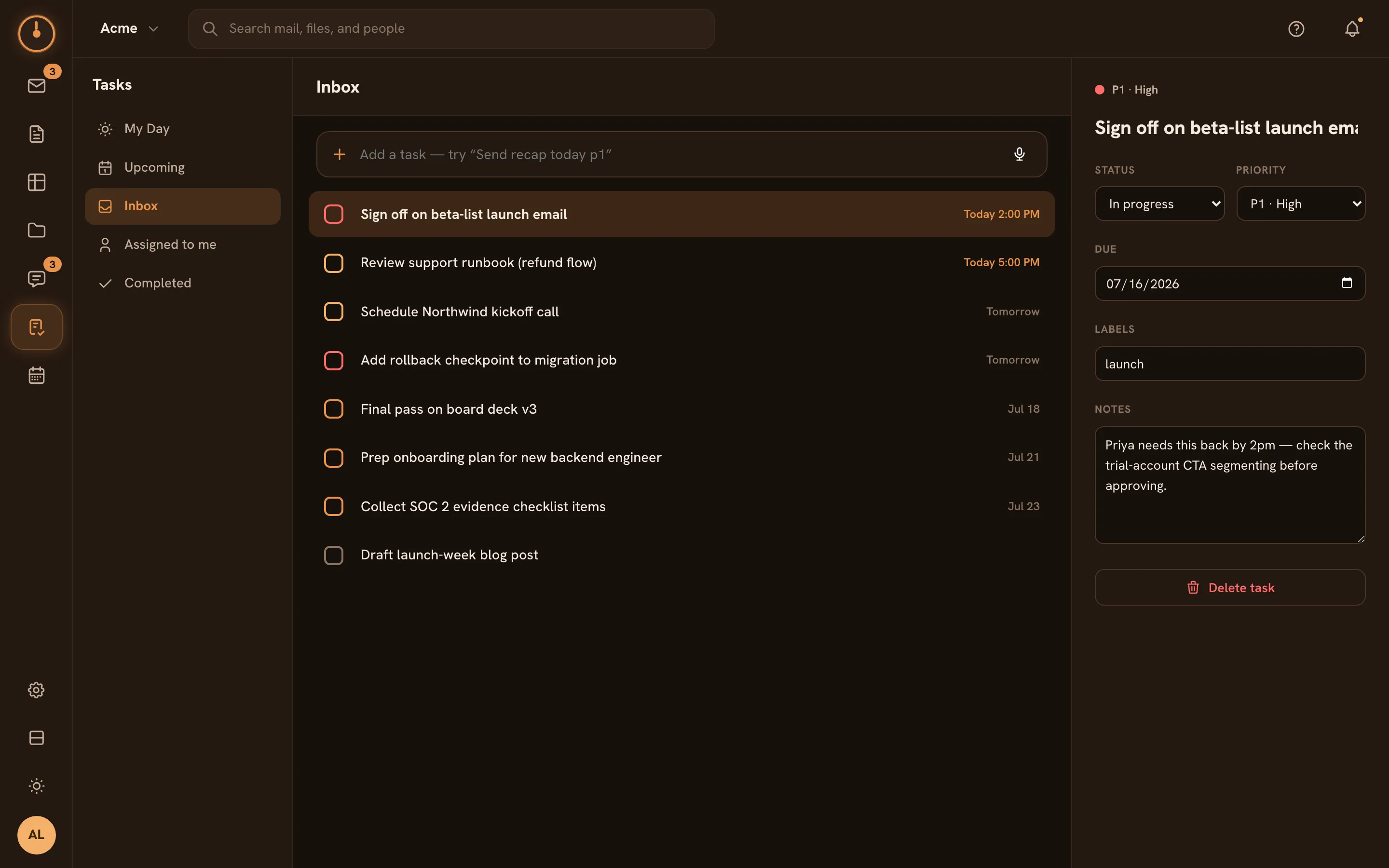Select the active Tasks icon in the sidebar
The image size is (1389, 868).
(36, 326)
